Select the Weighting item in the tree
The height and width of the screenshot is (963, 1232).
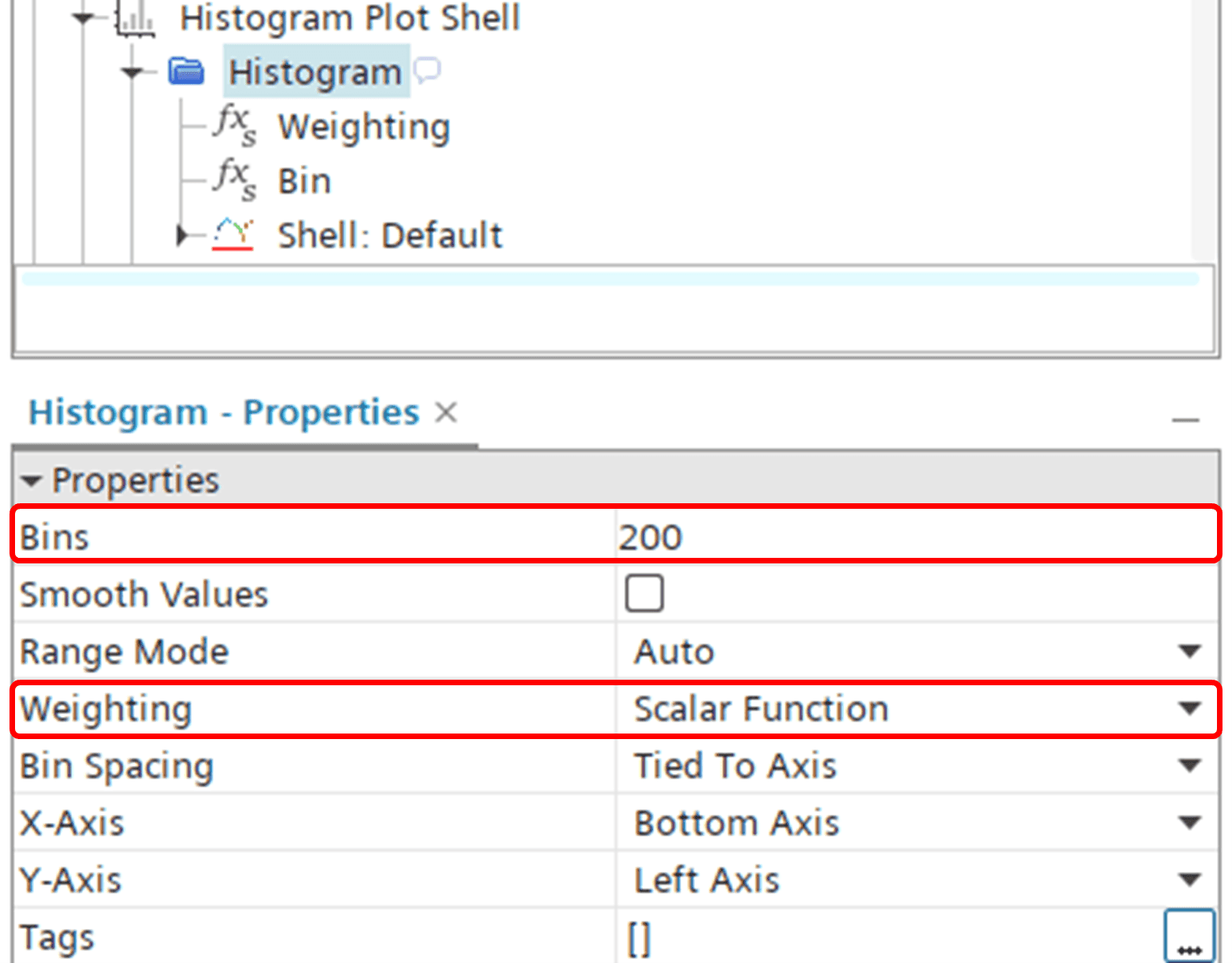(x=363, y=127)
